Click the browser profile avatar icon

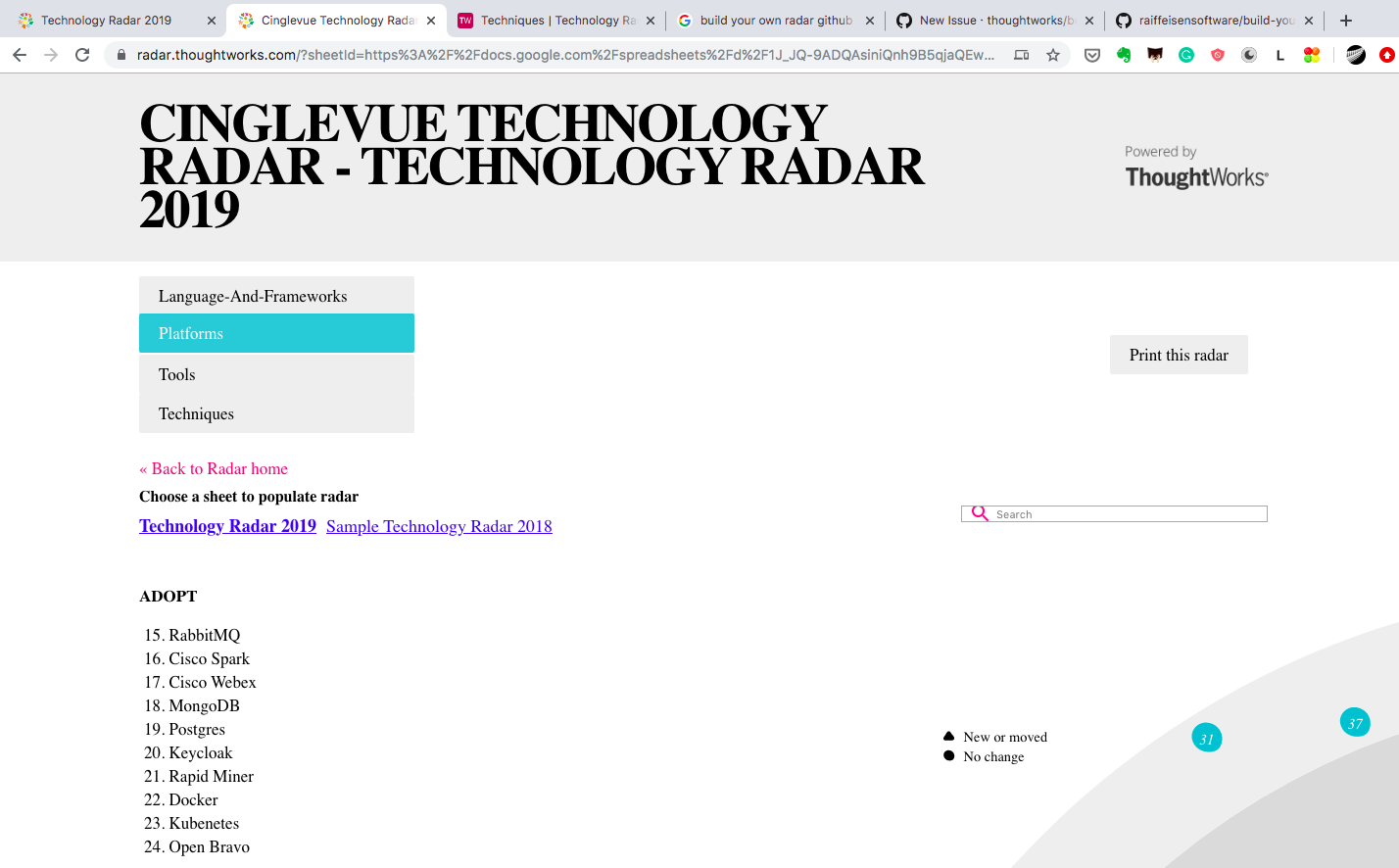click(1356, 55)
